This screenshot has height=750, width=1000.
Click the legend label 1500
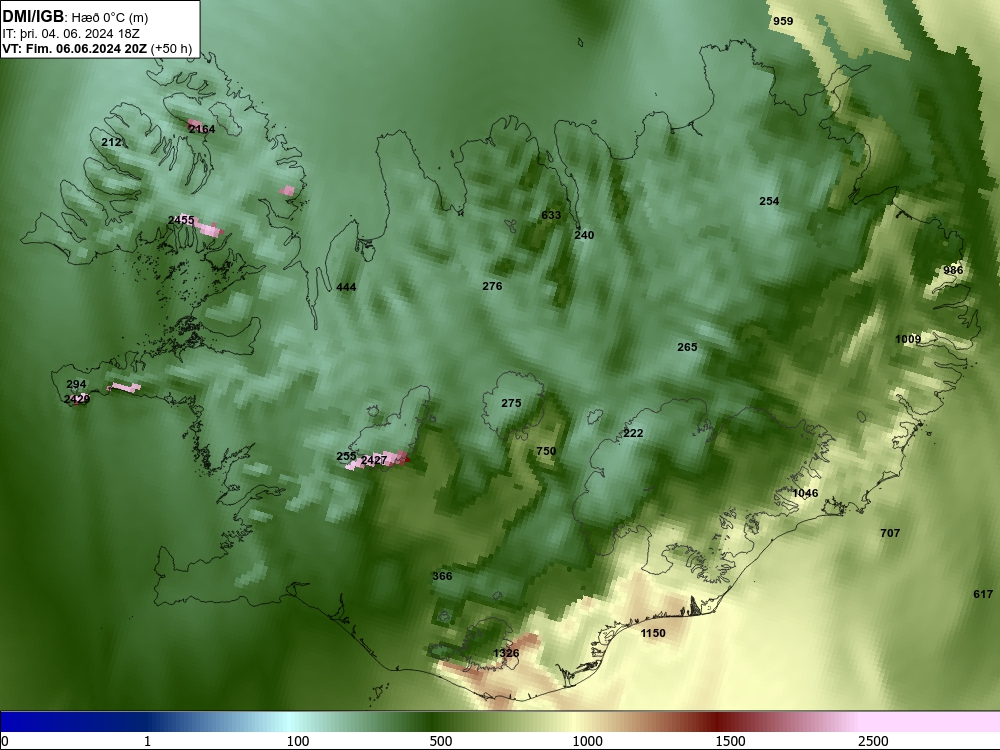pyautogui.click(x=730, y=741)
